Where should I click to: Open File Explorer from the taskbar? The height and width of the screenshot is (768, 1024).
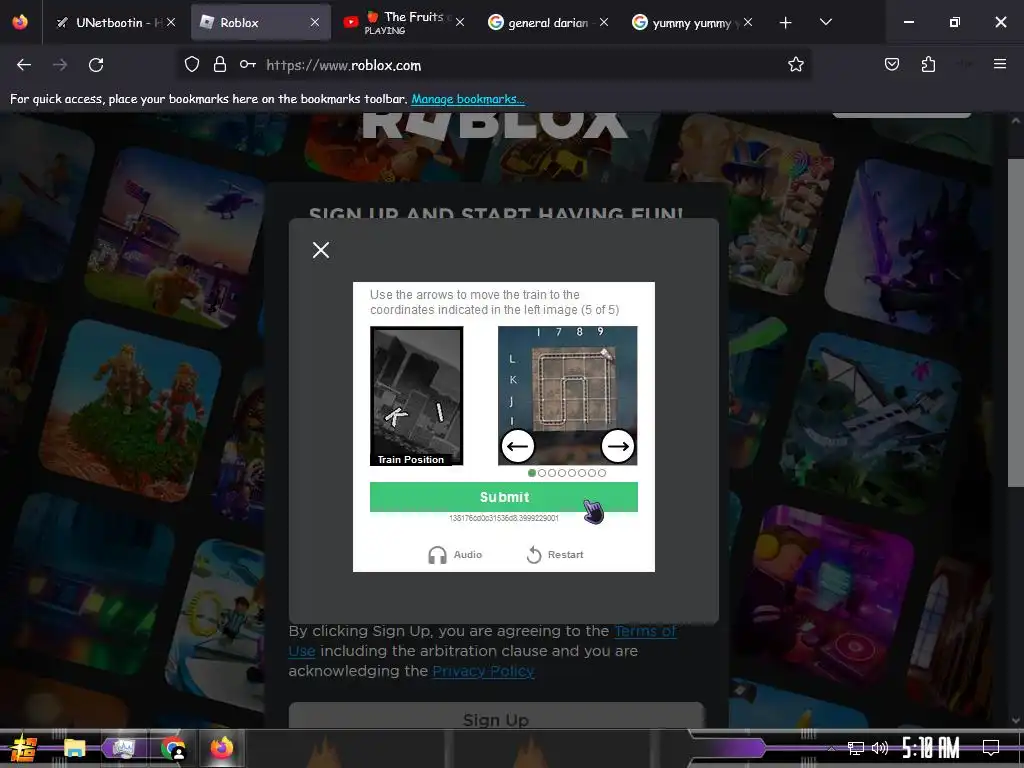[x=74, y=748]
